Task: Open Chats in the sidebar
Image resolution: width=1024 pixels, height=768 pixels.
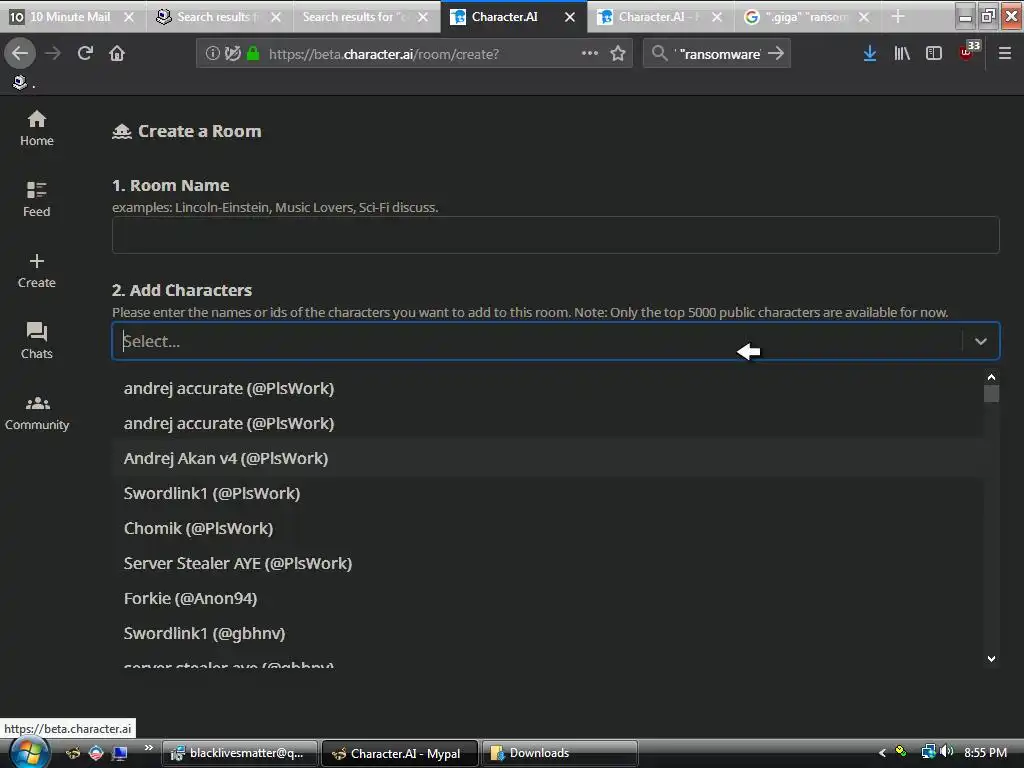Action: (x=37, y=341)
